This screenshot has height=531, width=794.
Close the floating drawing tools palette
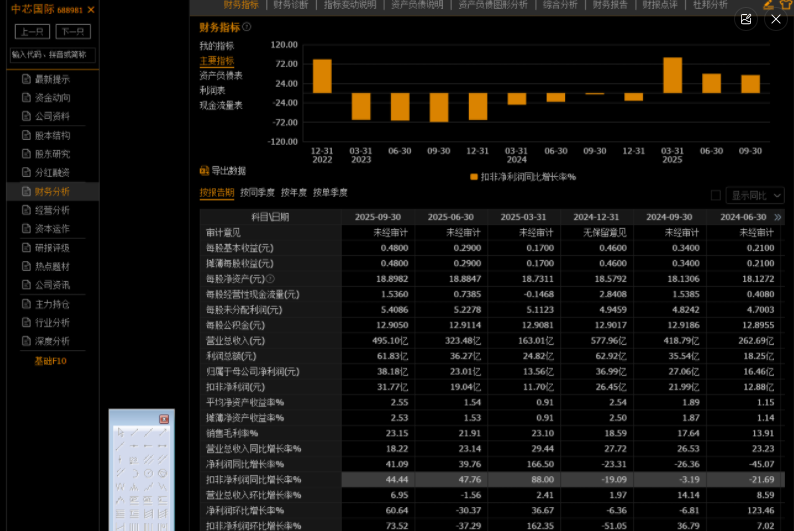pyautogui.click(x=164, y=419)
